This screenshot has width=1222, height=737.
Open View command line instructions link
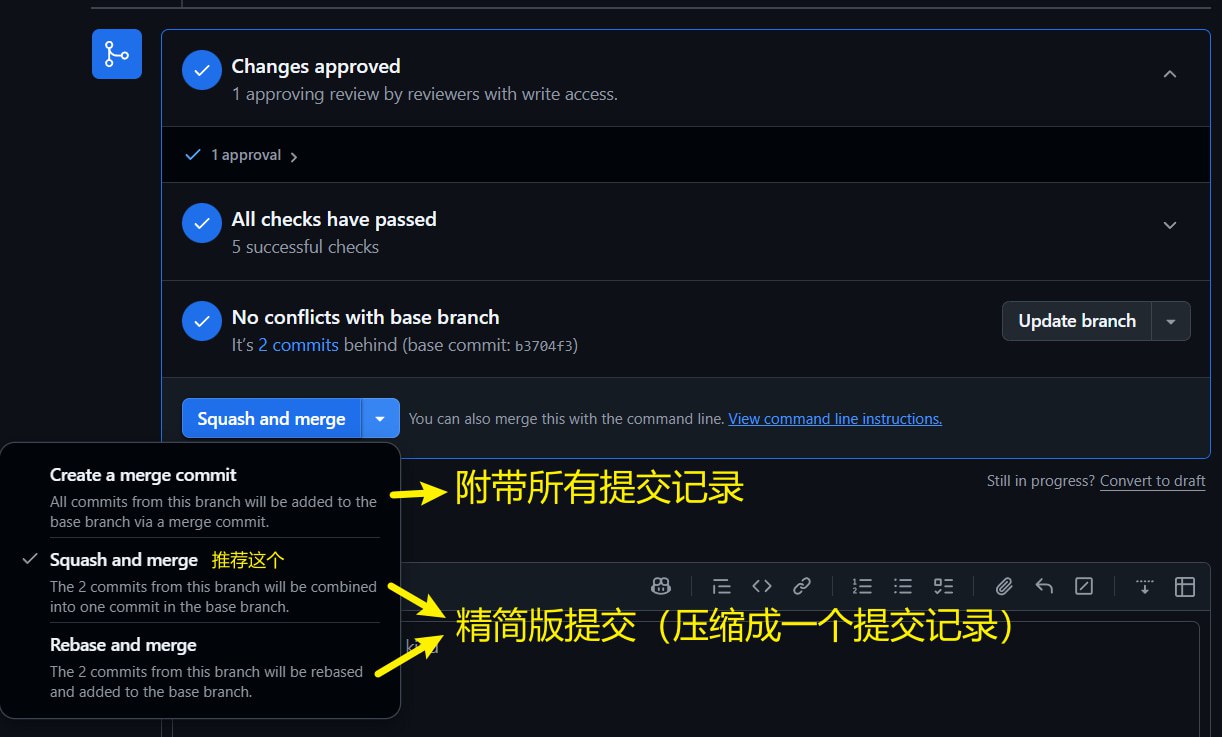835,419
